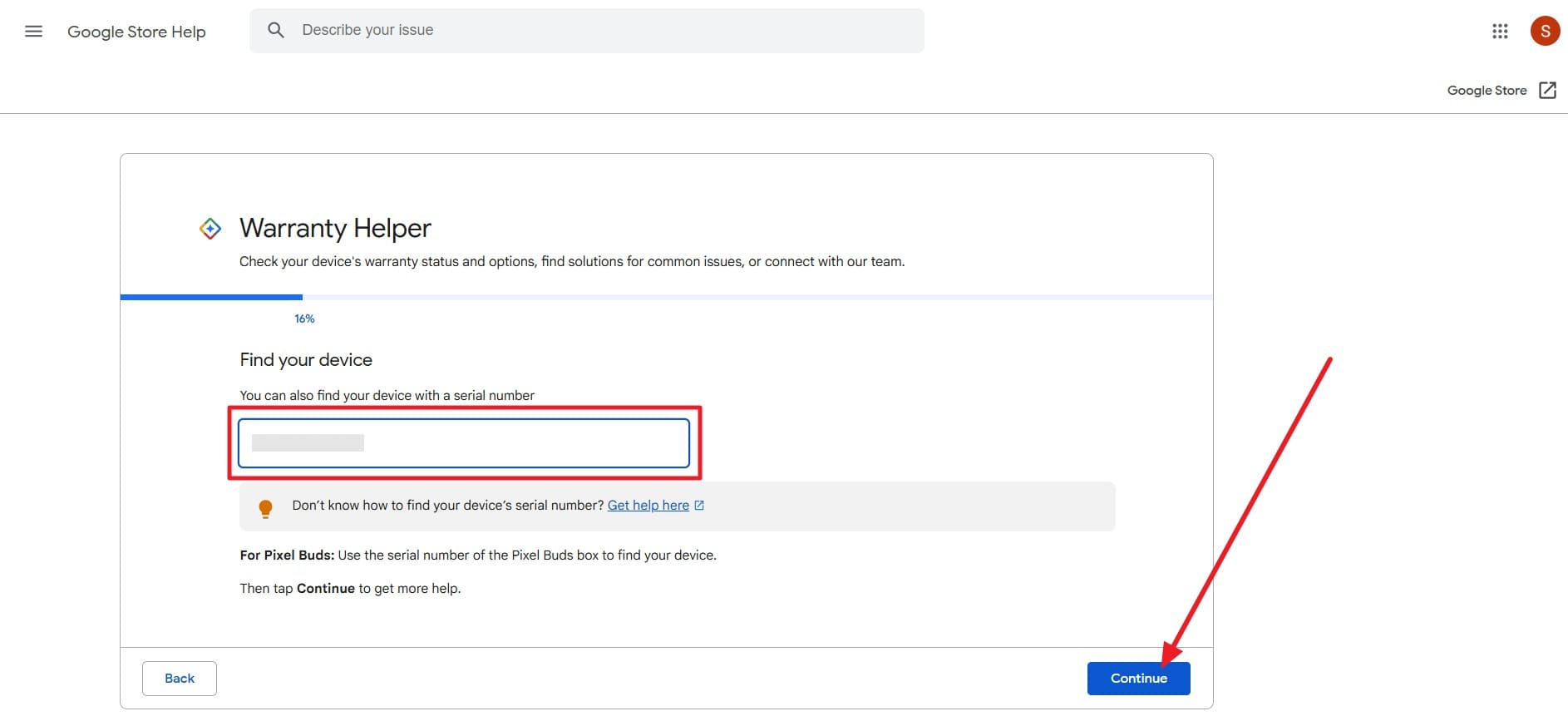Screen dimensions: 1568x721
Task: Focus the 'Describe your issue' search box
Action: pos(587,31)
